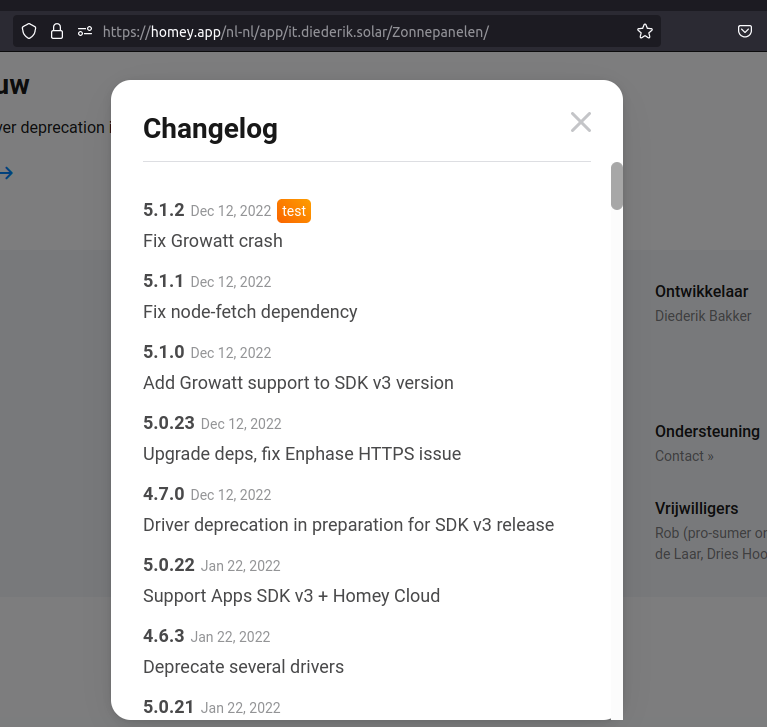
Task: Open the Contact » support link
Action: [x=684, y=456]
